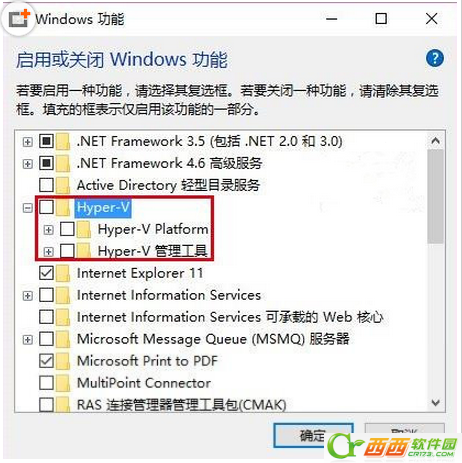The height and width of the screenshot is (463, 462).
Task: Click the Hyper-V Platform folder icon
Action: coord(84,229)
